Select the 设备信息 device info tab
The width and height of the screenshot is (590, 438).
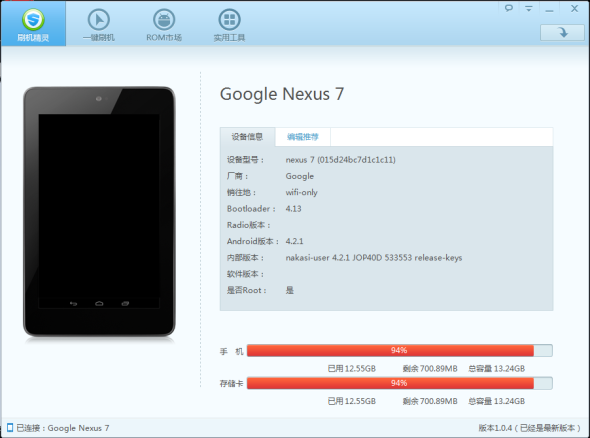click(x=247, y=137)
